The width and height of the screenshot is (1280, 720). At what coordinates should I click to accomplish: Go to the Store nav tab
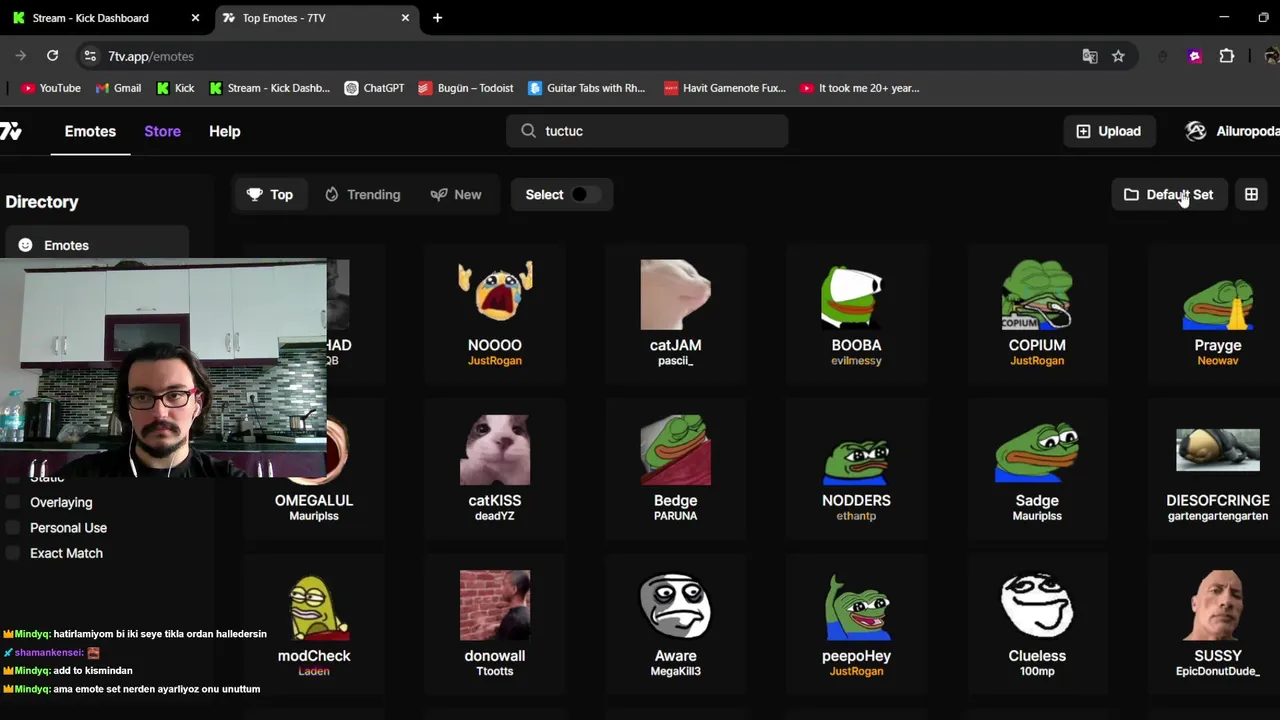(x=162, y=131)
